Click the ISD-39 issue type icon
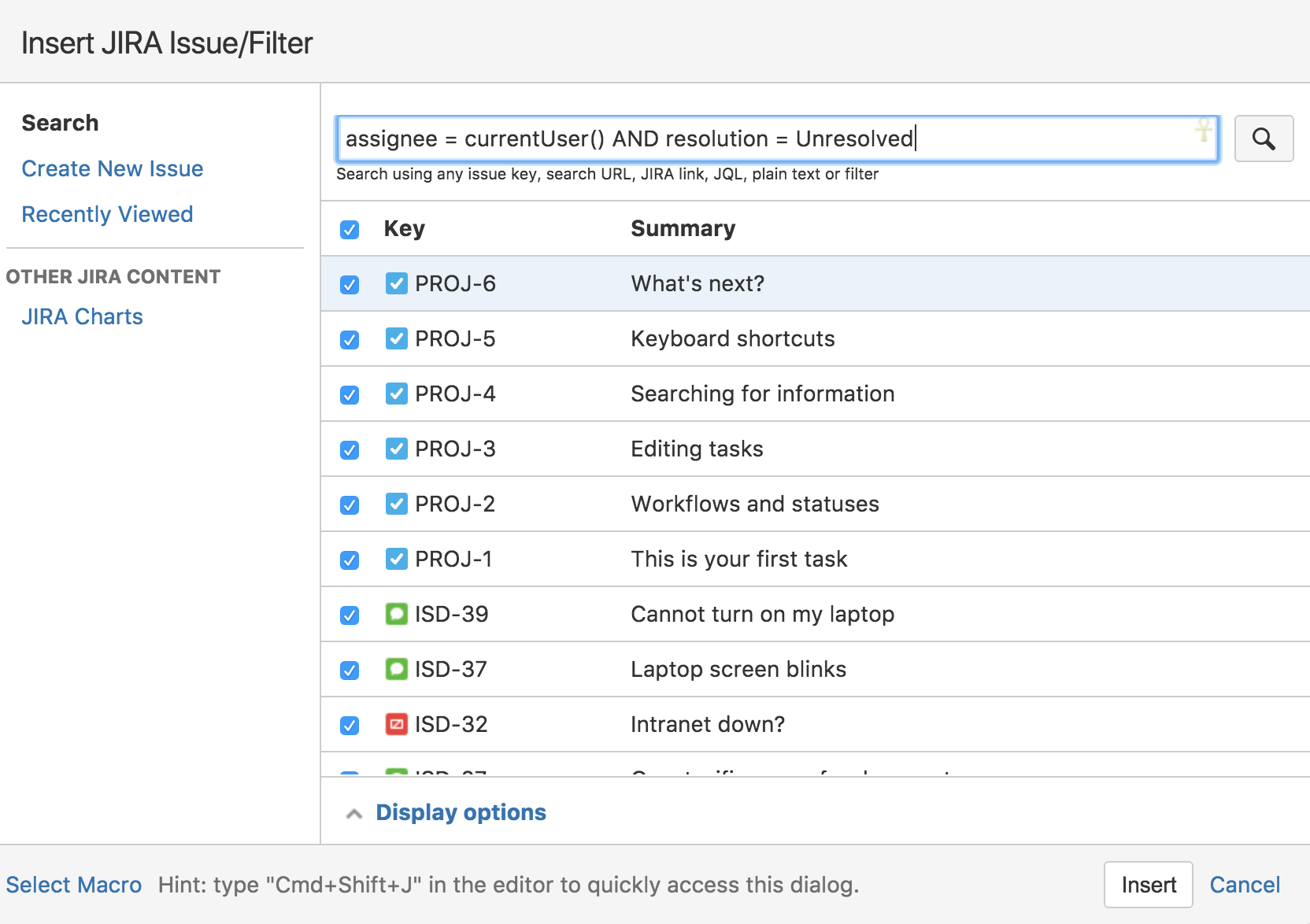Viewport: 1310px width, 924px height. 397,615
